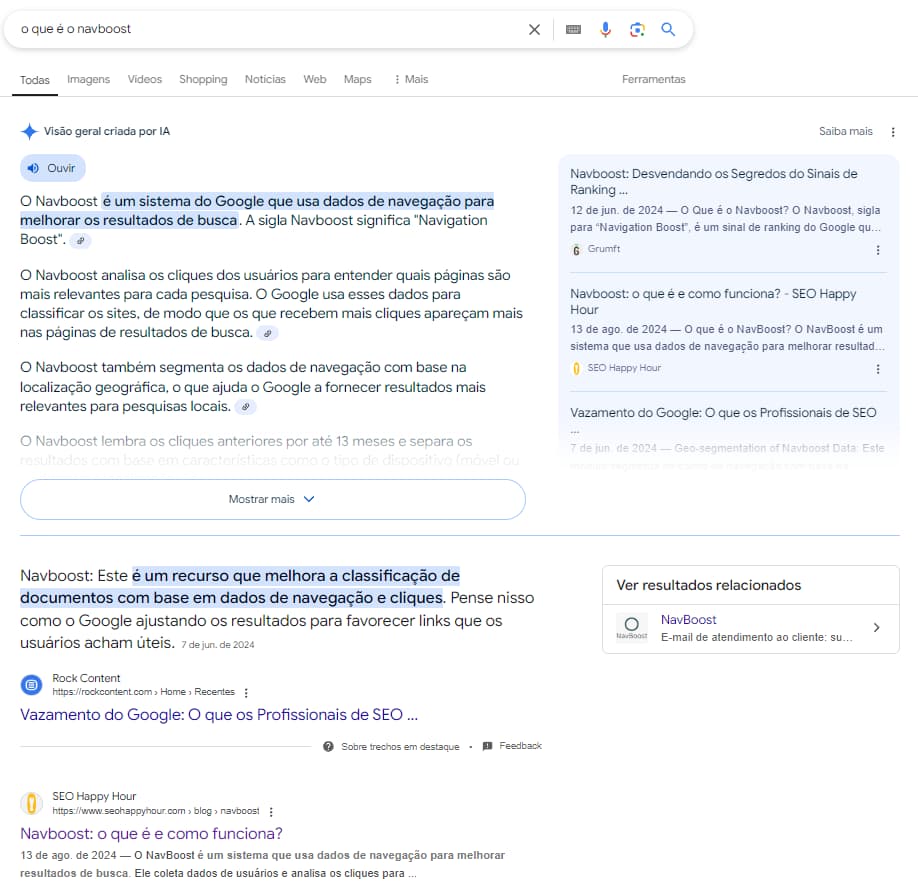Open the NavBoost related result link
Screen dimensions: 918x895
pos(688,620)
